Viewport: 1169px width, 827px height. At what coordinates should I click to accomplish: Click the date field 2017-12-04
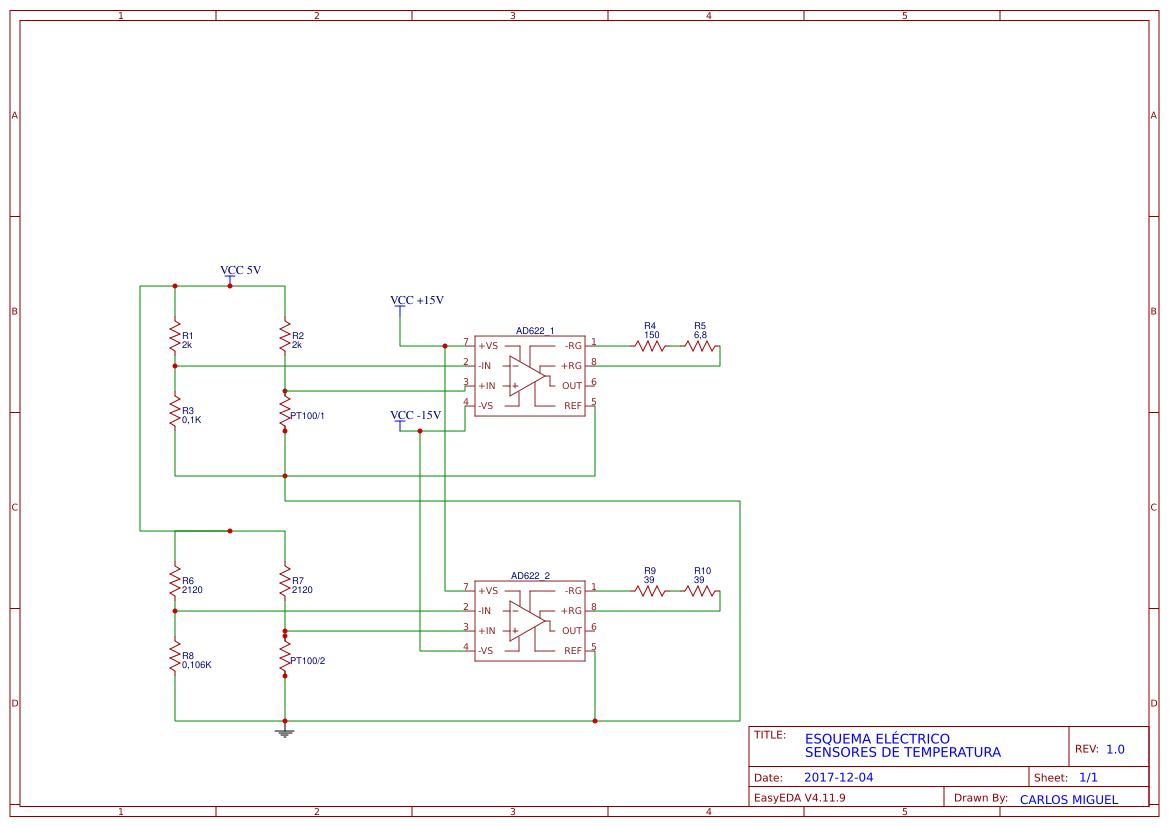tap(838, 777)
